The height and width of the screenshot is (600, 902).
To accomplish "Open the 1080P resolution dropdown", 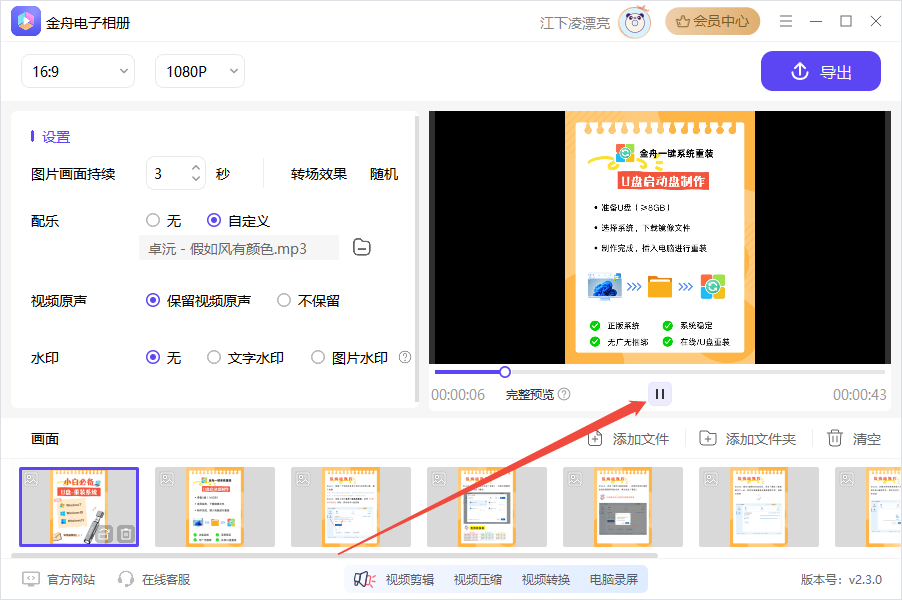I will [200, 71].
